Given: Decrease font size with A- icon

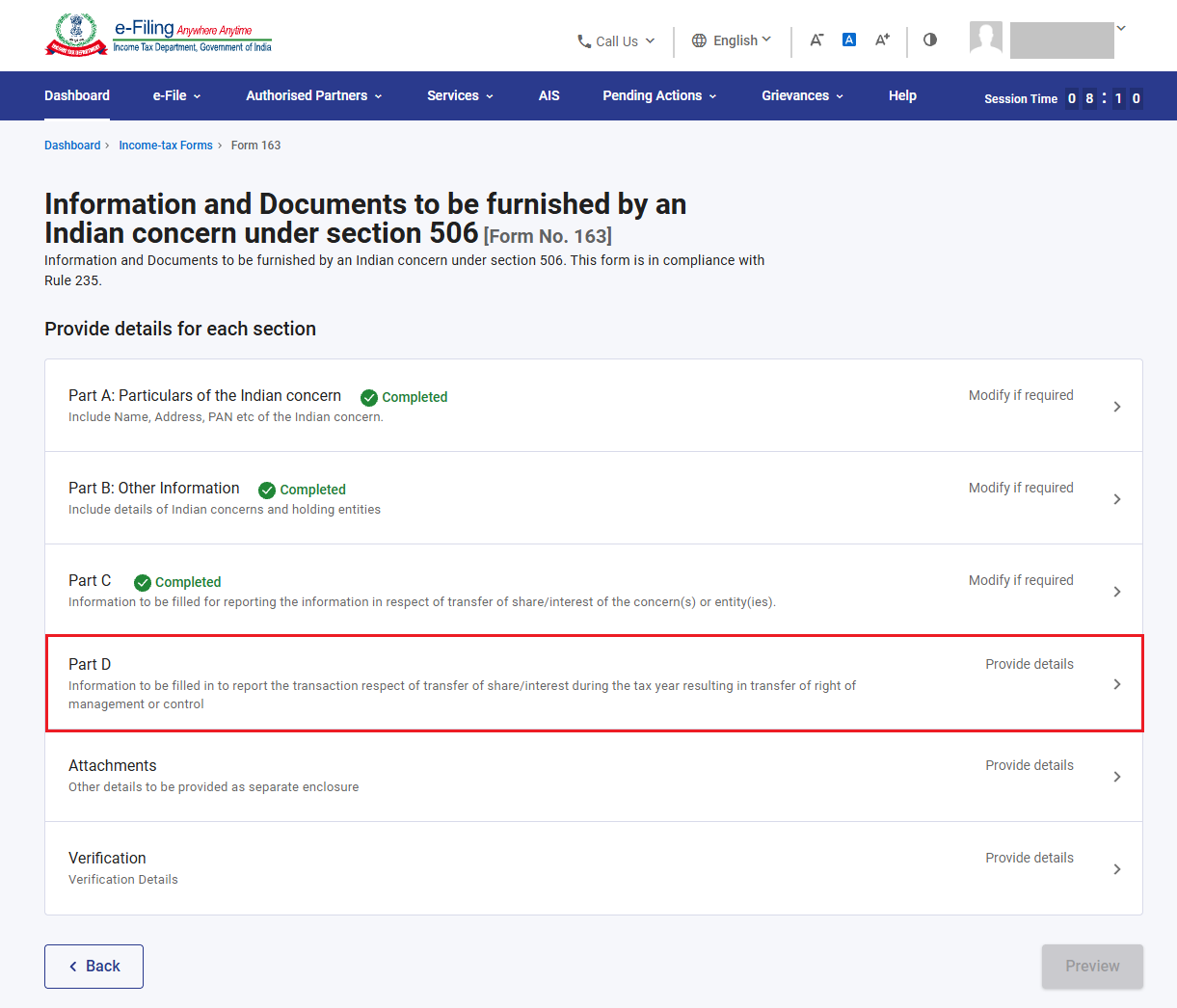Looking at the screenshot, I should pos(816,40).
